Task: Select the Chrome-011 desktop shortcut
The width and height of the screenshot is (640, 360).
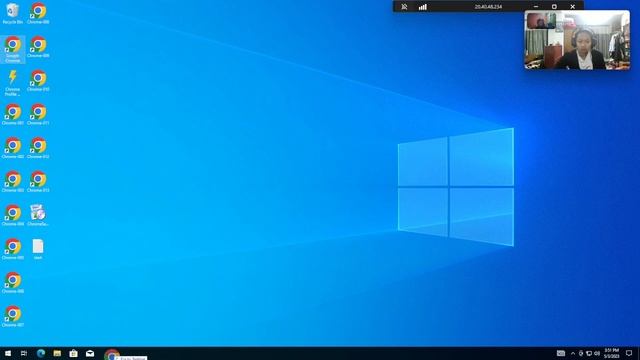Action: pyautogui.click(x=38, y=114)
